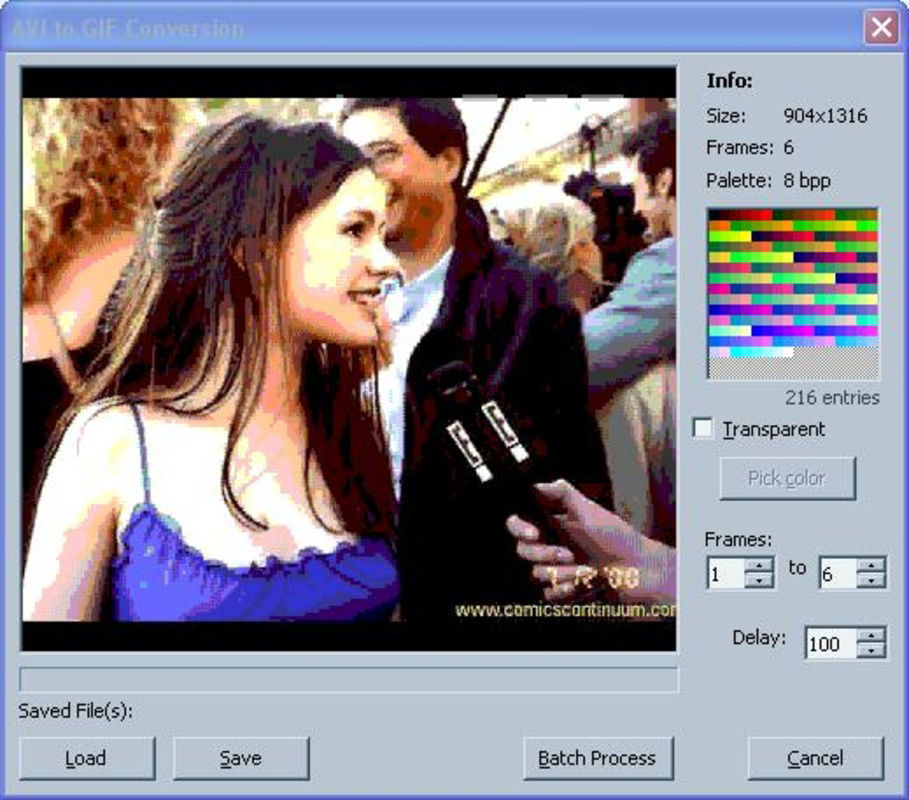Viewport: 909px width, 800px height.
Task: Click the video frame preview
Action: [348, 359]
